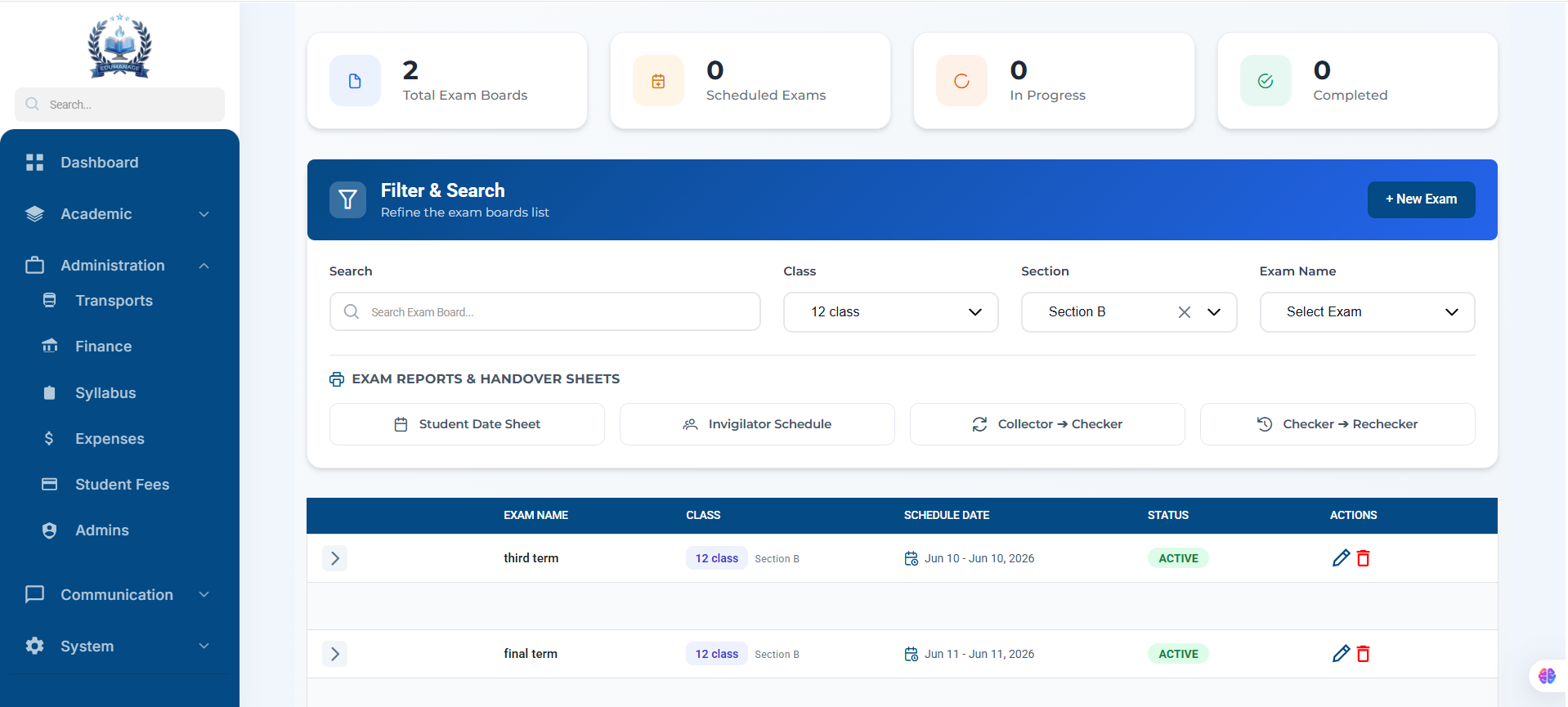The width and height of the screenshot is (1568, 707).
Task: Click the brain assistant icon at bottom right
Action: (x=1547, y=676)
